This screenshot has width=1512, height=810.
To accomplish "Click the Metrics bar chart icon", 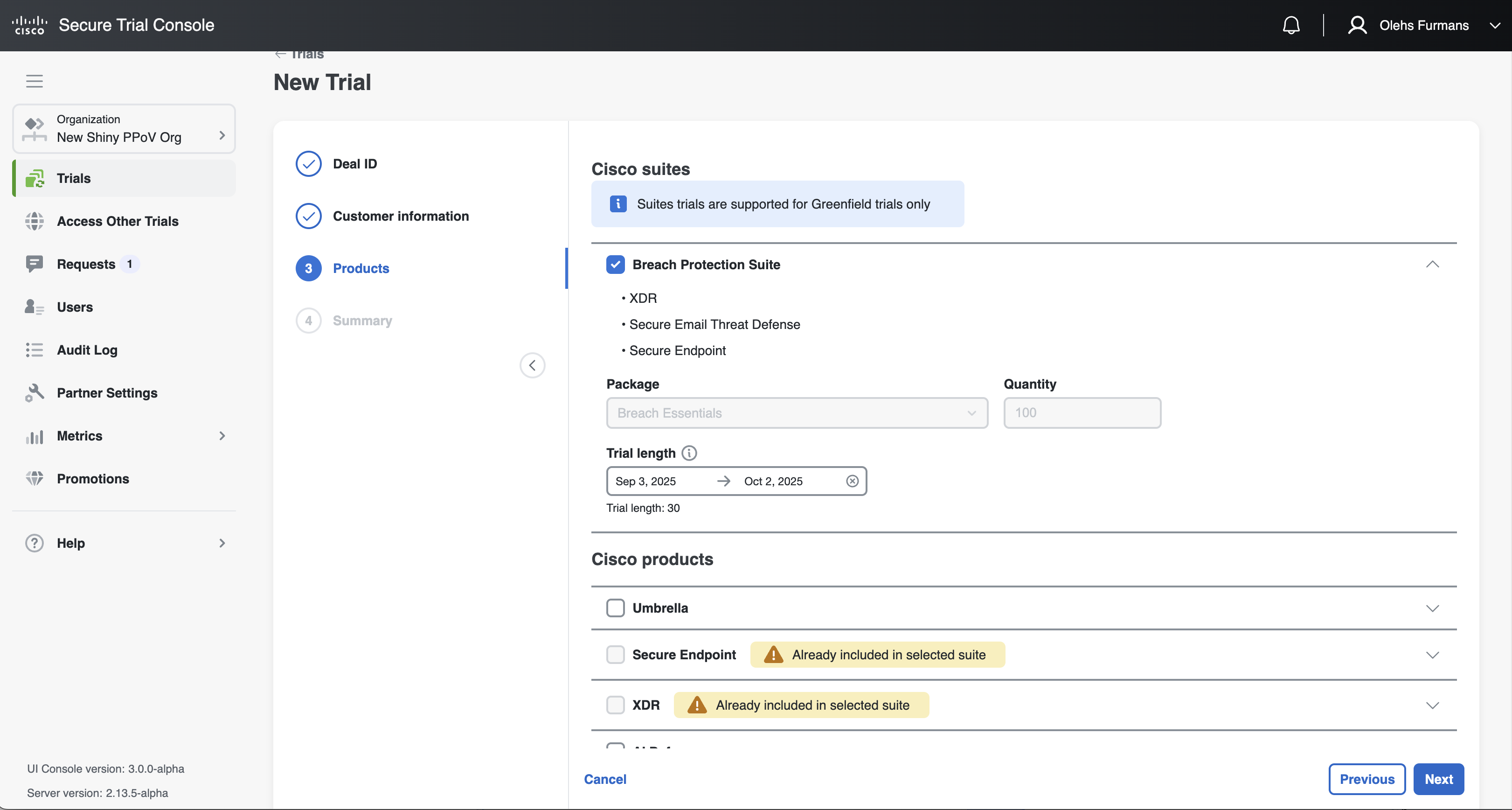I will coord(35,436).
